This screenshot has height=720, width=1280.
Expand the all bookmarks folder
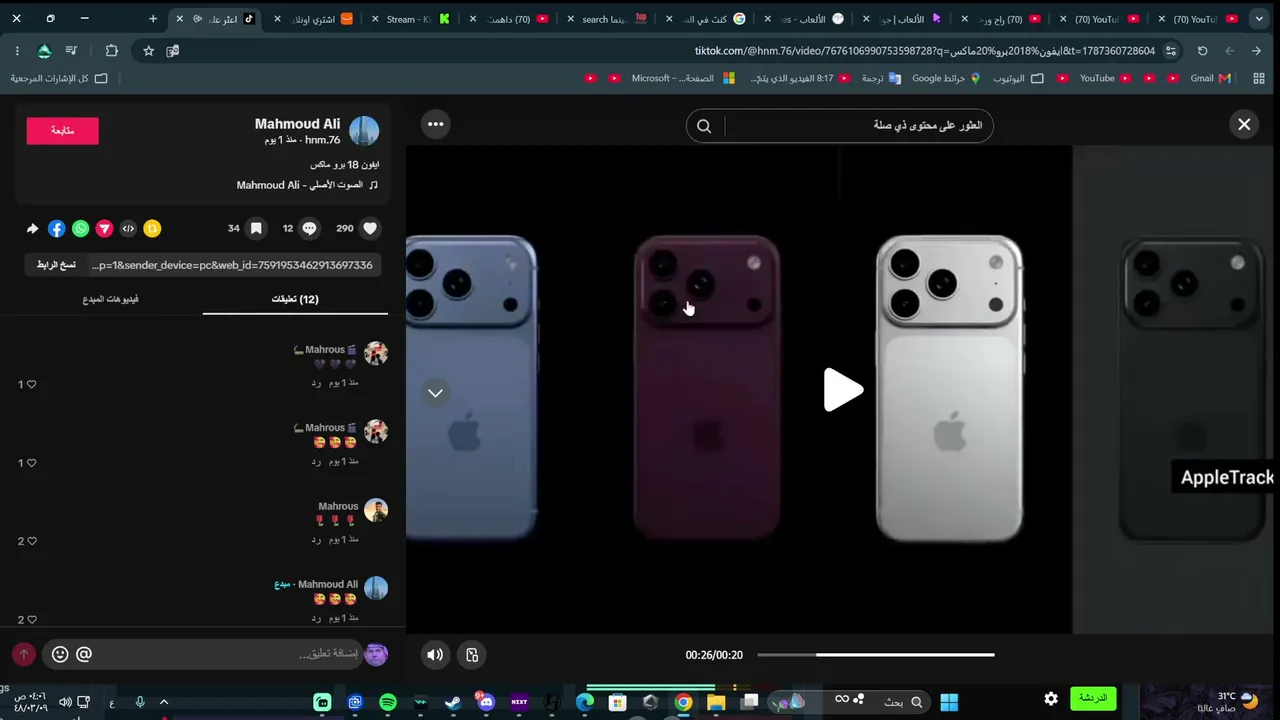point(58,78)
